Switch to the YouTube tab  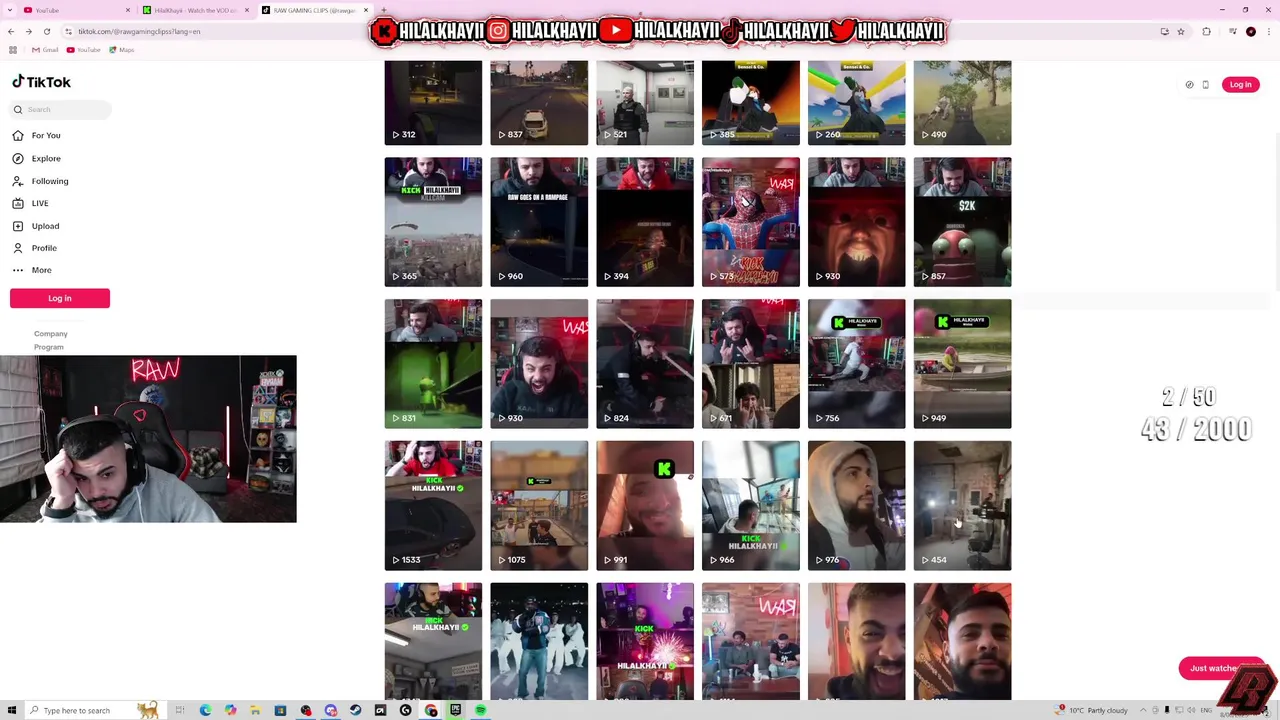[78, 10]
